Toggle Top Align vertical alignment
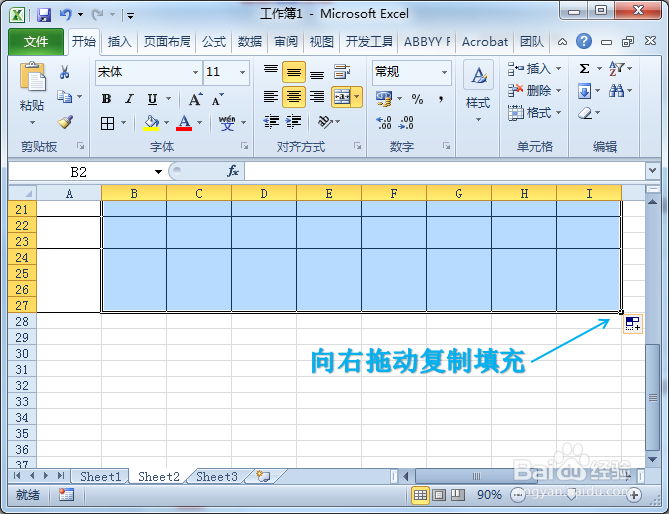This screenshot has width=669, height=514. tap(271, 70)
